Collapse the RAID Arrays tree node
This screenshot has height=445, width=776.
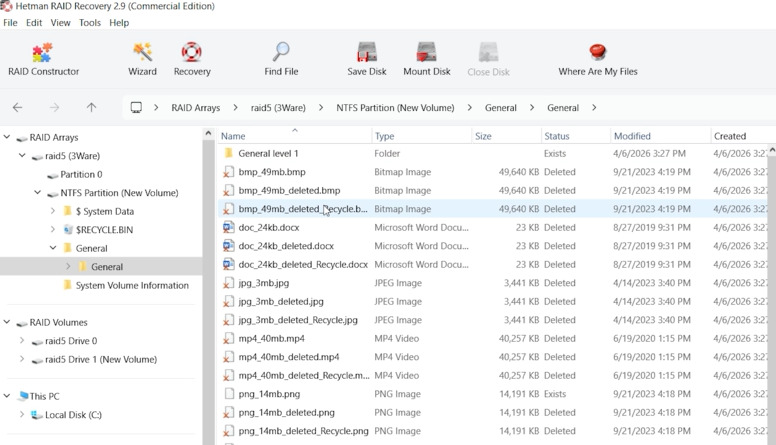tap(7, 137)
